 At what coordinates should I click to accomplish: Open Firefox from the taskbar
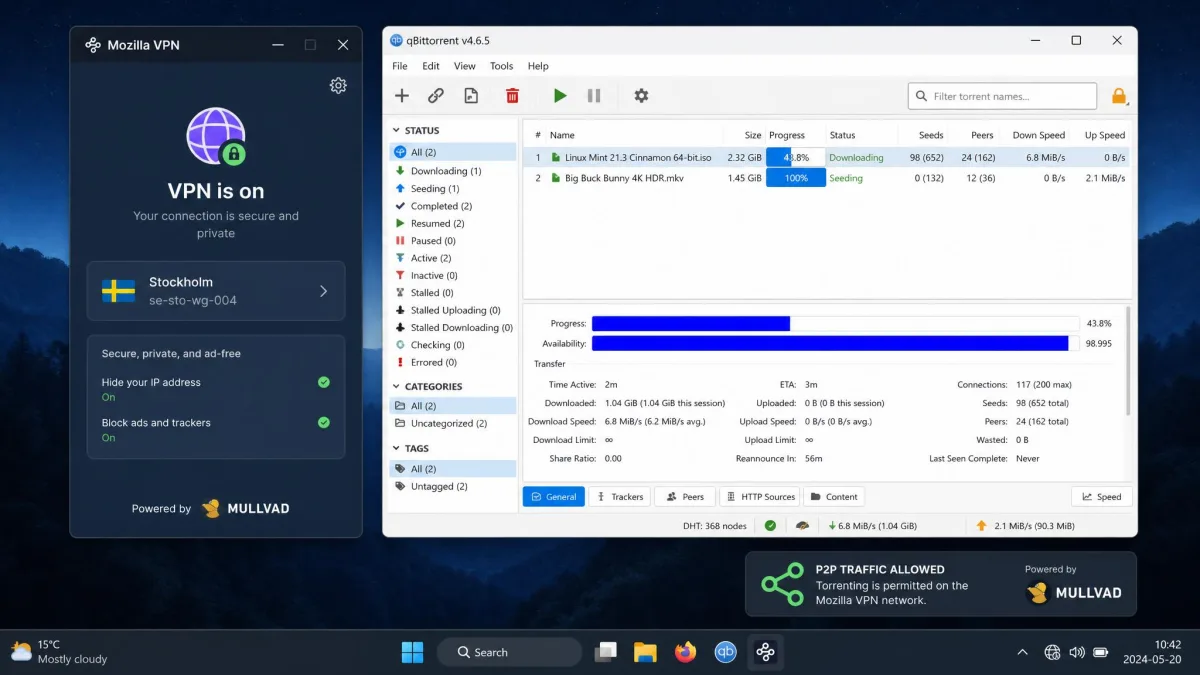click(685, 652)
